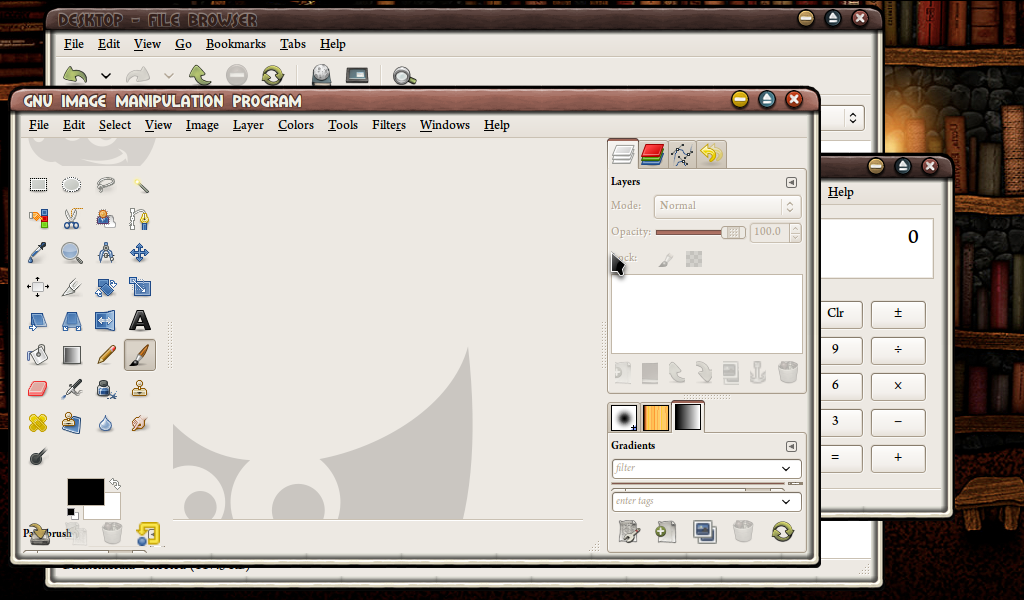Screen dimensions: 1024x600
Task: Toggle lock alpha channel checkerboard icon
Action: click(x=694, y=259)
